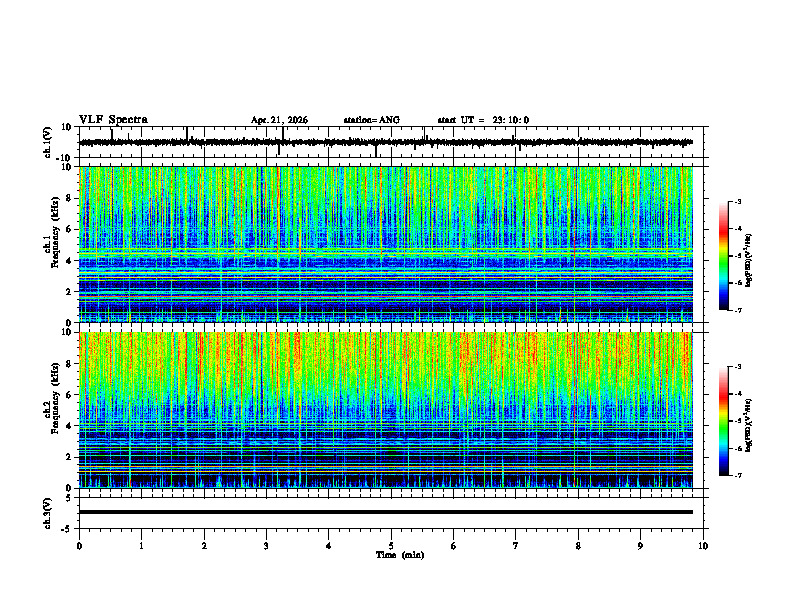Select the Apr. 21, 2026 date label
The image size is (792, 612).
point(279,120)
